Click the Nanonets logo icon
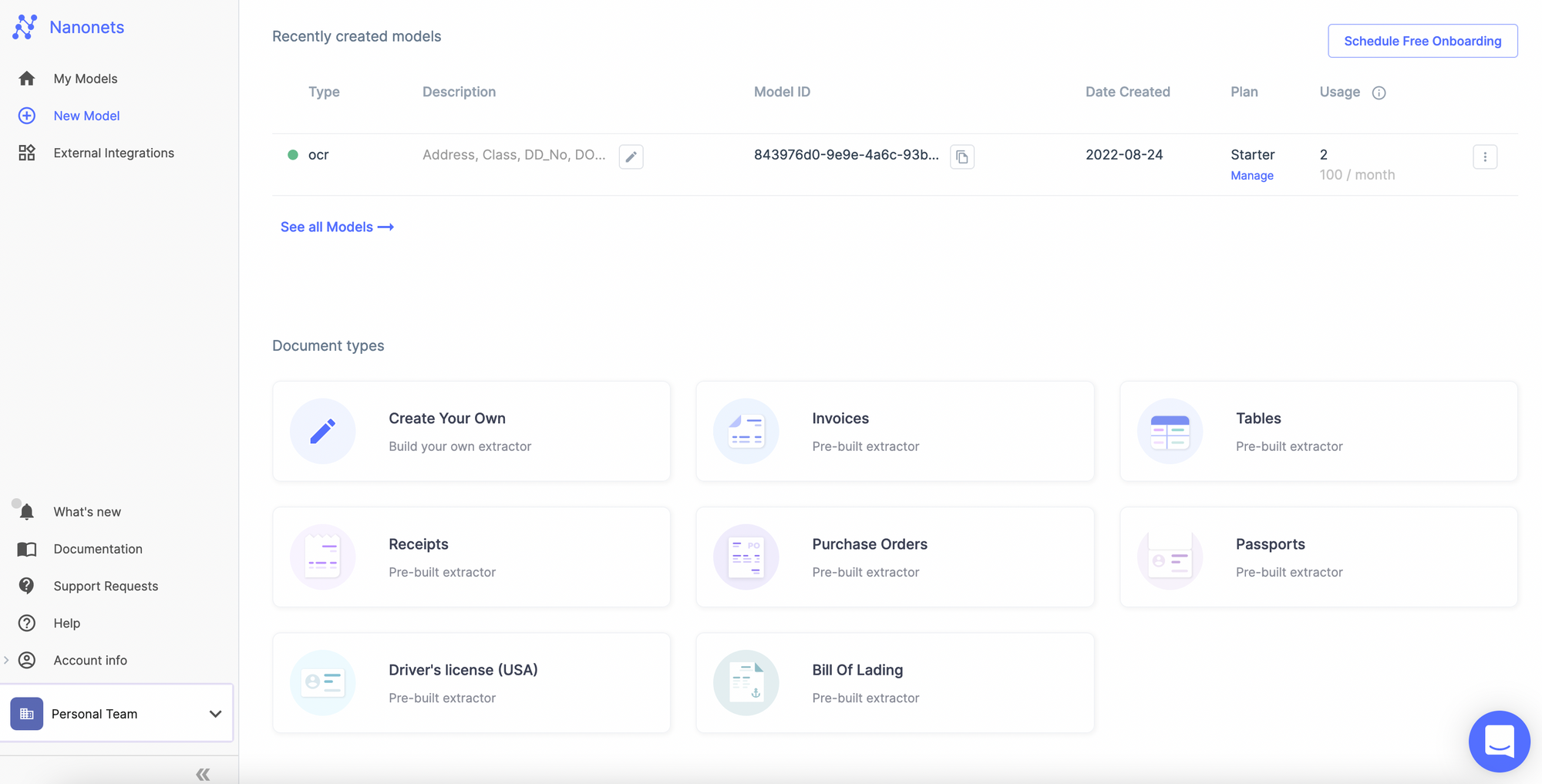This screenshot has height=784, width=1542. pos(25,27)
